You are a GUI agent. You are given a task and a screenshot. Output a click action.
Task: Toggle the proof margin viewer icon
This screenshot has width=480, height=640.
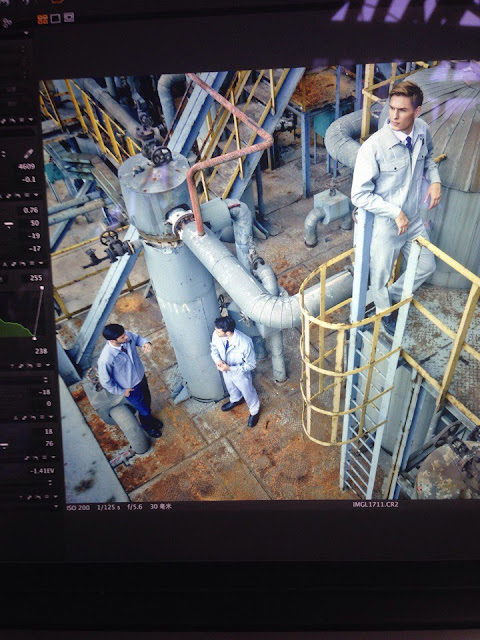pyautogui.click(x=69, y=17)
